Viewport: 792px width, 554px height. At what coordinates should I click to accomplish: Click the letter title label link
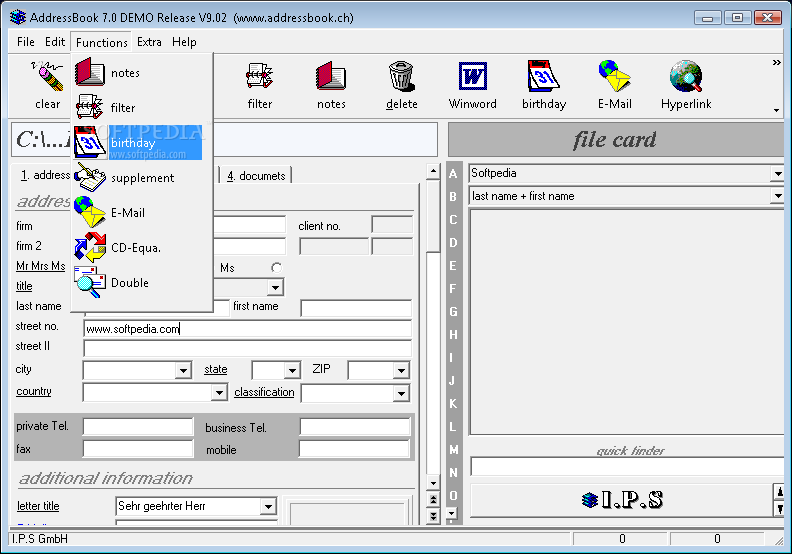click(38, 506)
